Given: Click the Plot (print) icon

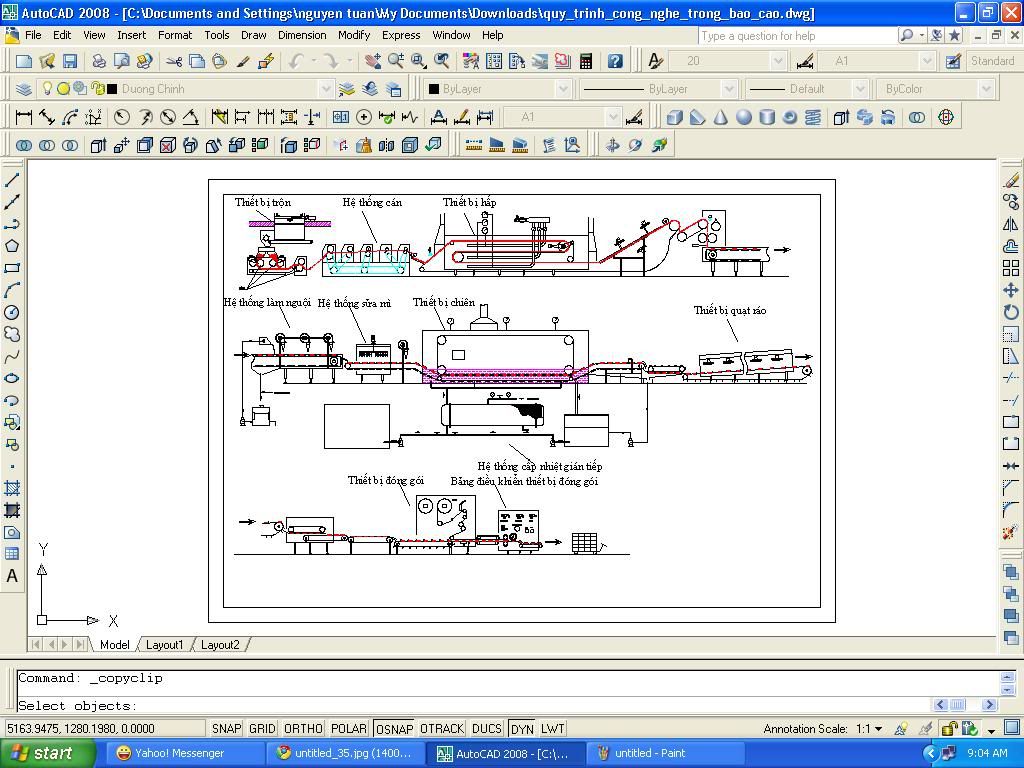Looking at the screenshot, I should (99, 61).
